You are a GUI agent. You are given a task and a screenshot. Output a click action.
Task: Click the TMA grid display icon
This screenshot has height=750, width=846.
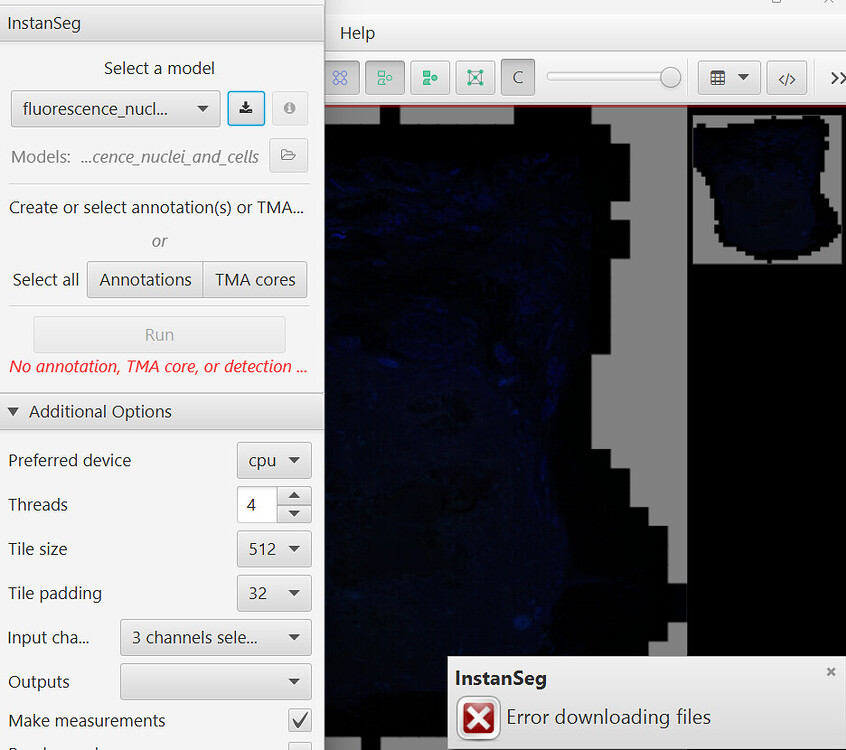[x=474, y=77]
